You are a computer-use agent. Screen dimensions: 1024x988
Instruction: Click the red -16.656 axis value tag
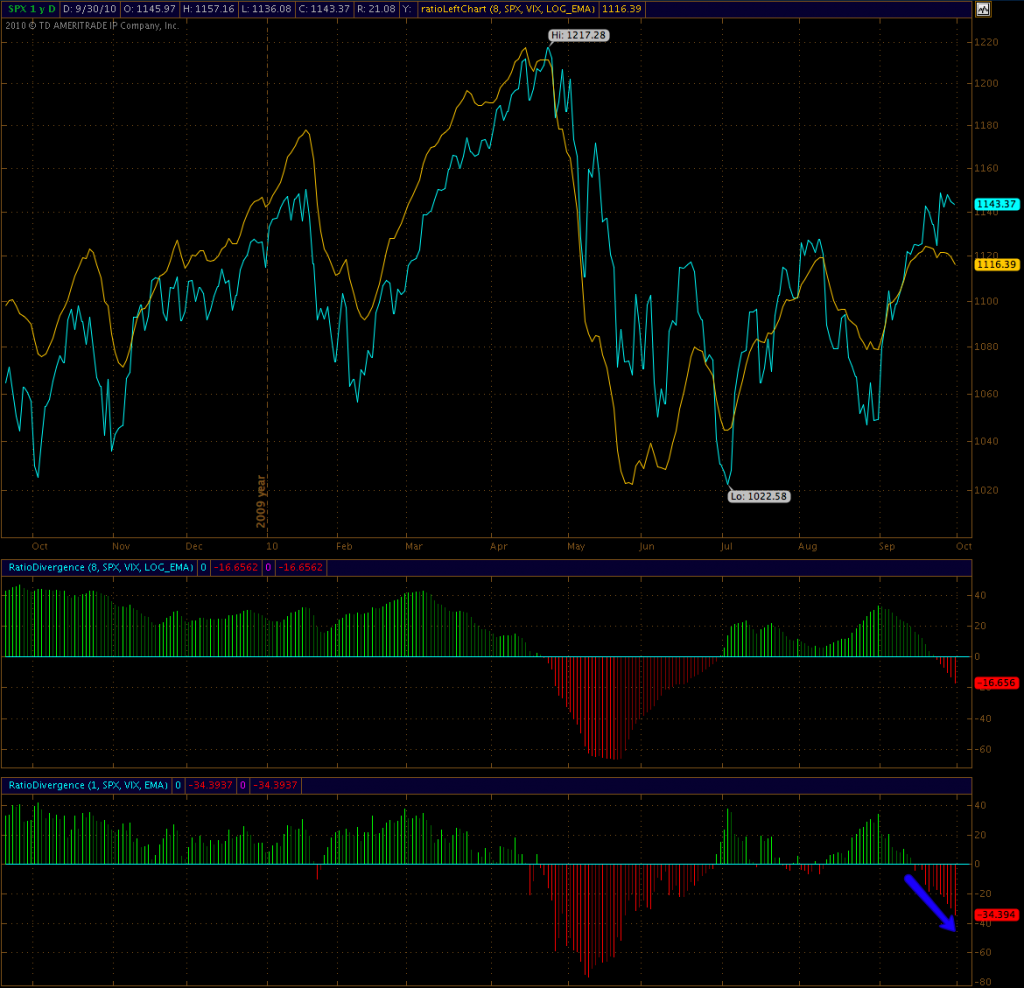tap(996, 682)
